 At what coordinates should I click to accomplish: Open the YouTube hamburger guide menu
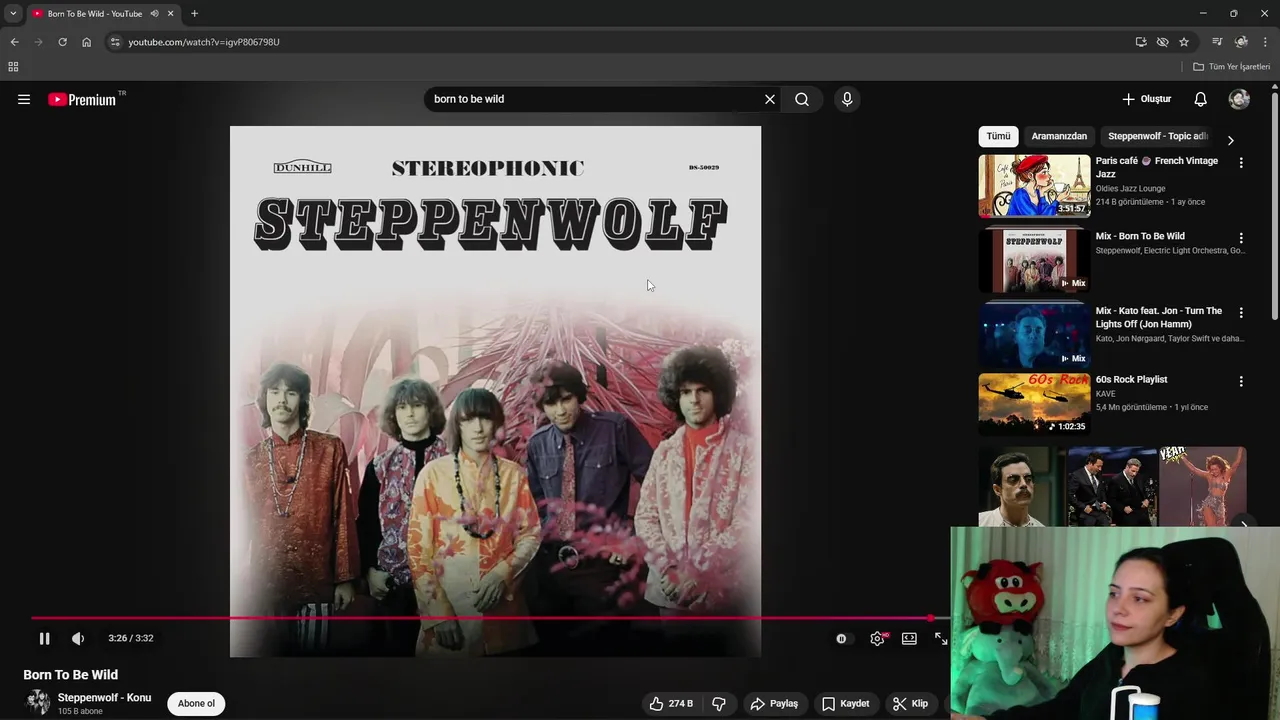24,99
